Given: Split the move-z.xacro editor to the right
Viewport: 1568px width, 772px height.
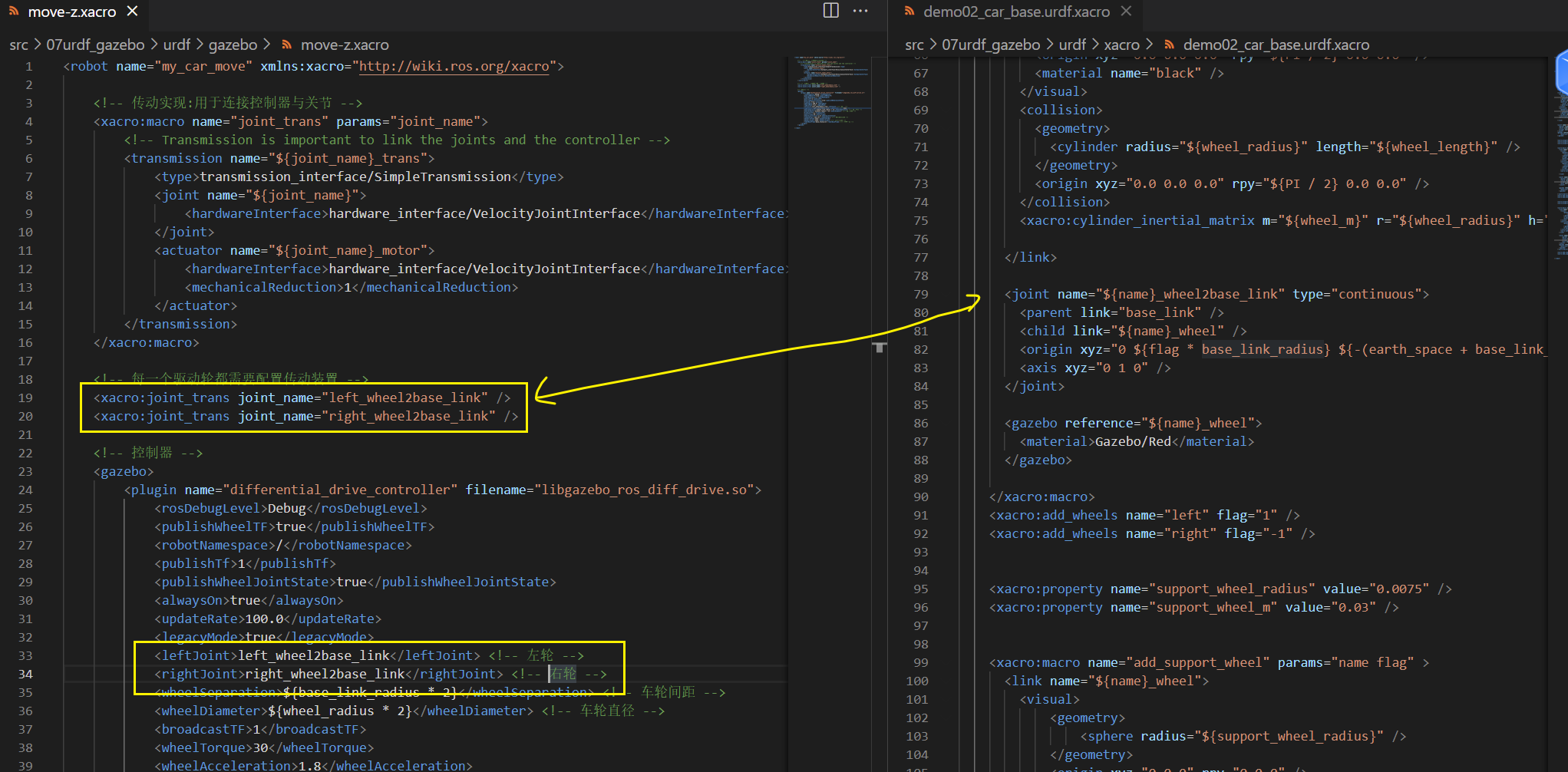Looking at the screenshot, I should (830, 11).
